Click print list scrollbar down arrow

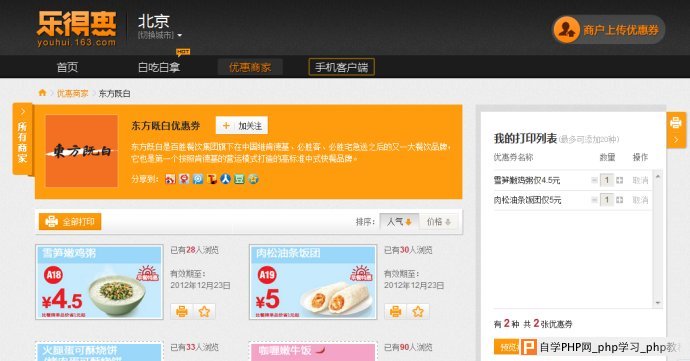[x=658, y=303]
